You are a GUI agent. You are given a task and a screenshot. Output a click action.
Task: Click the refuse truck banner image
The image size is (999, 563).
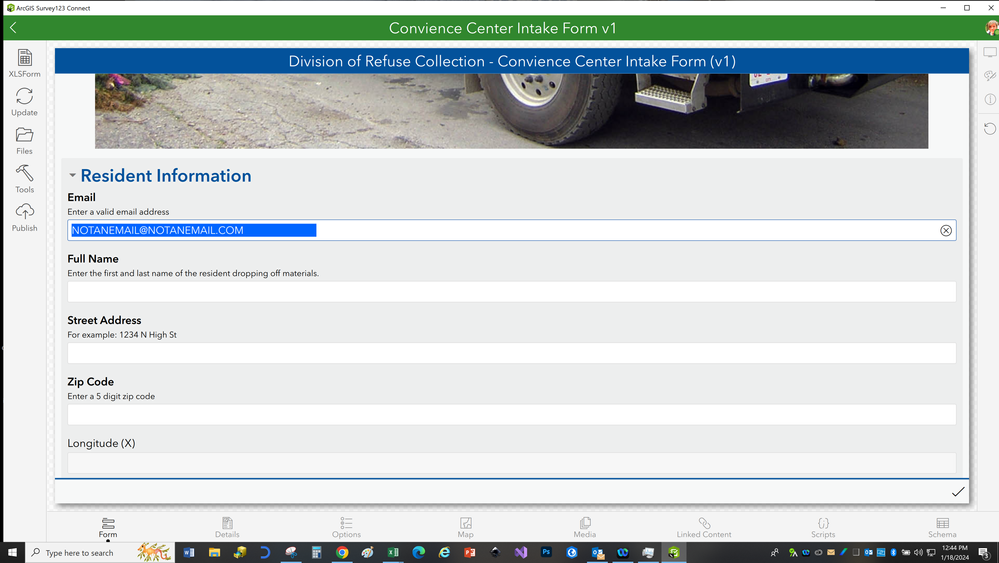coord(512,111)
